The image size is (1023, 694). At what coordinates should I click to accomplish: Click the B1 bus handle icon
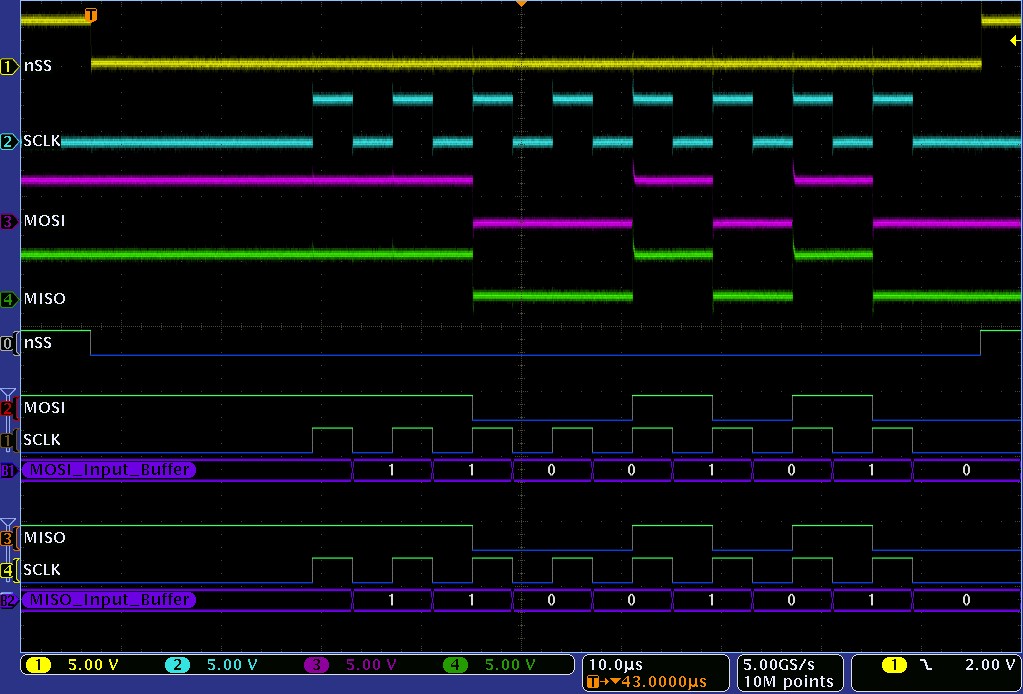[x=9, y=470]
